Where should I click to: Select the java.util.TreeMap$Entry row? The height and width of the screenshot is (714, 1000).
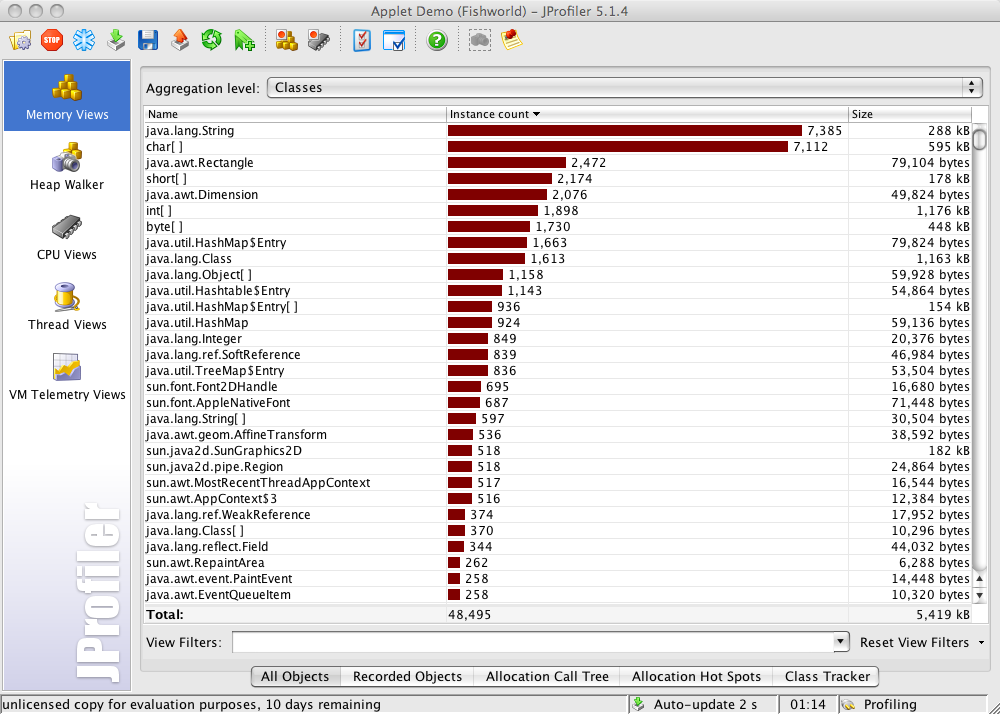[x=558, y=370]
